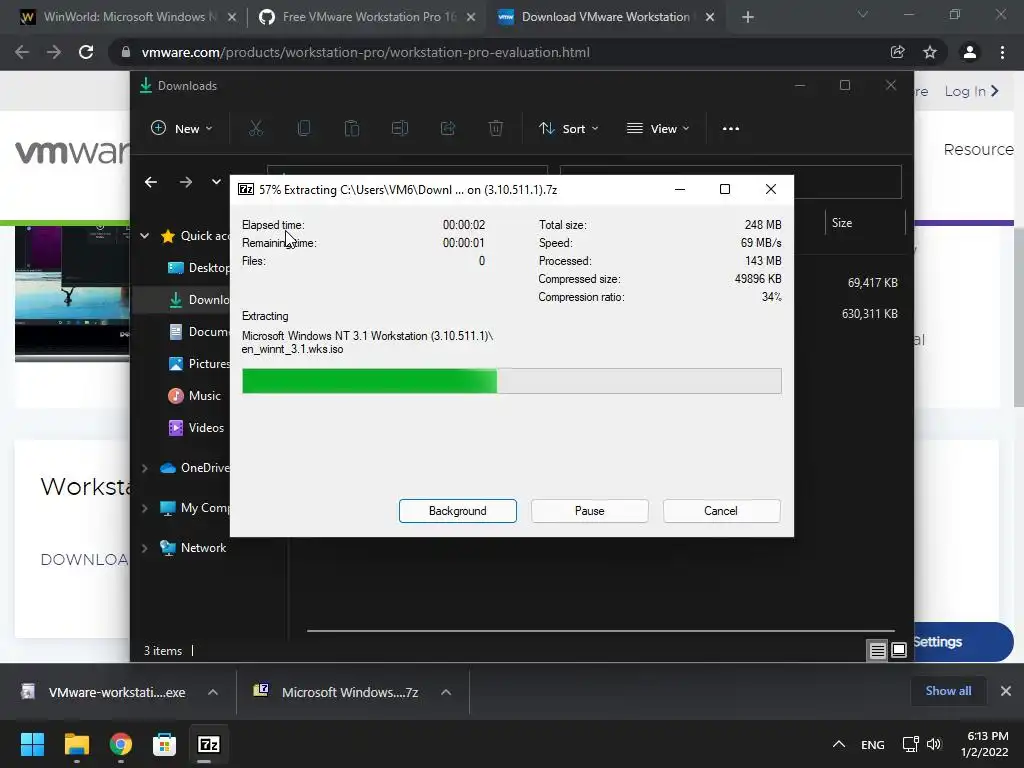The width and height of the screenshot is (1024, 768).
Task: Click the Rename icon in Explorer toolbar
Action: [x=400, y=129]
